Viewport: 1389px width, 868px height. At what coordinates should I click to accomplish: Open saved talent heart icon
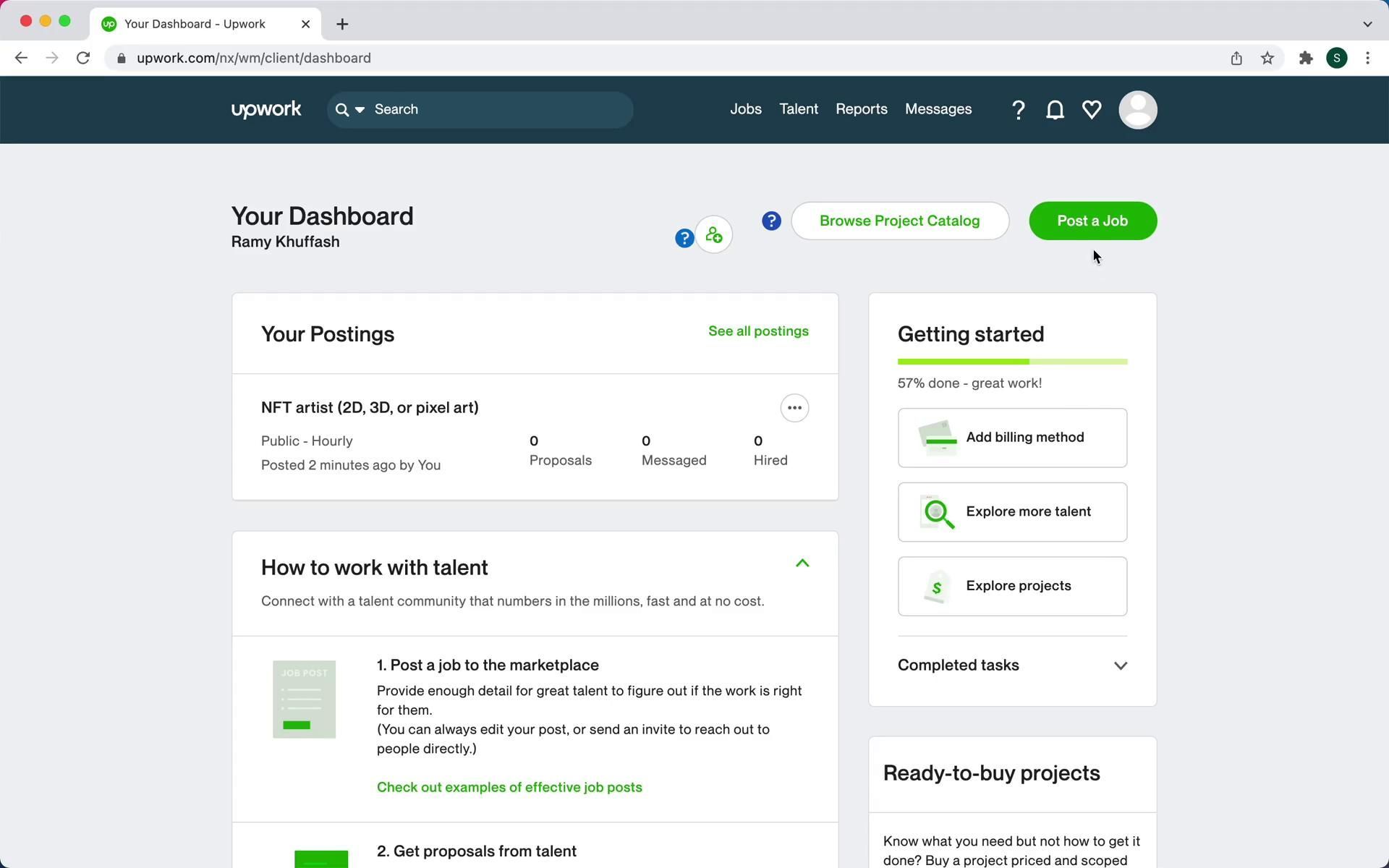click(1092, 110)
